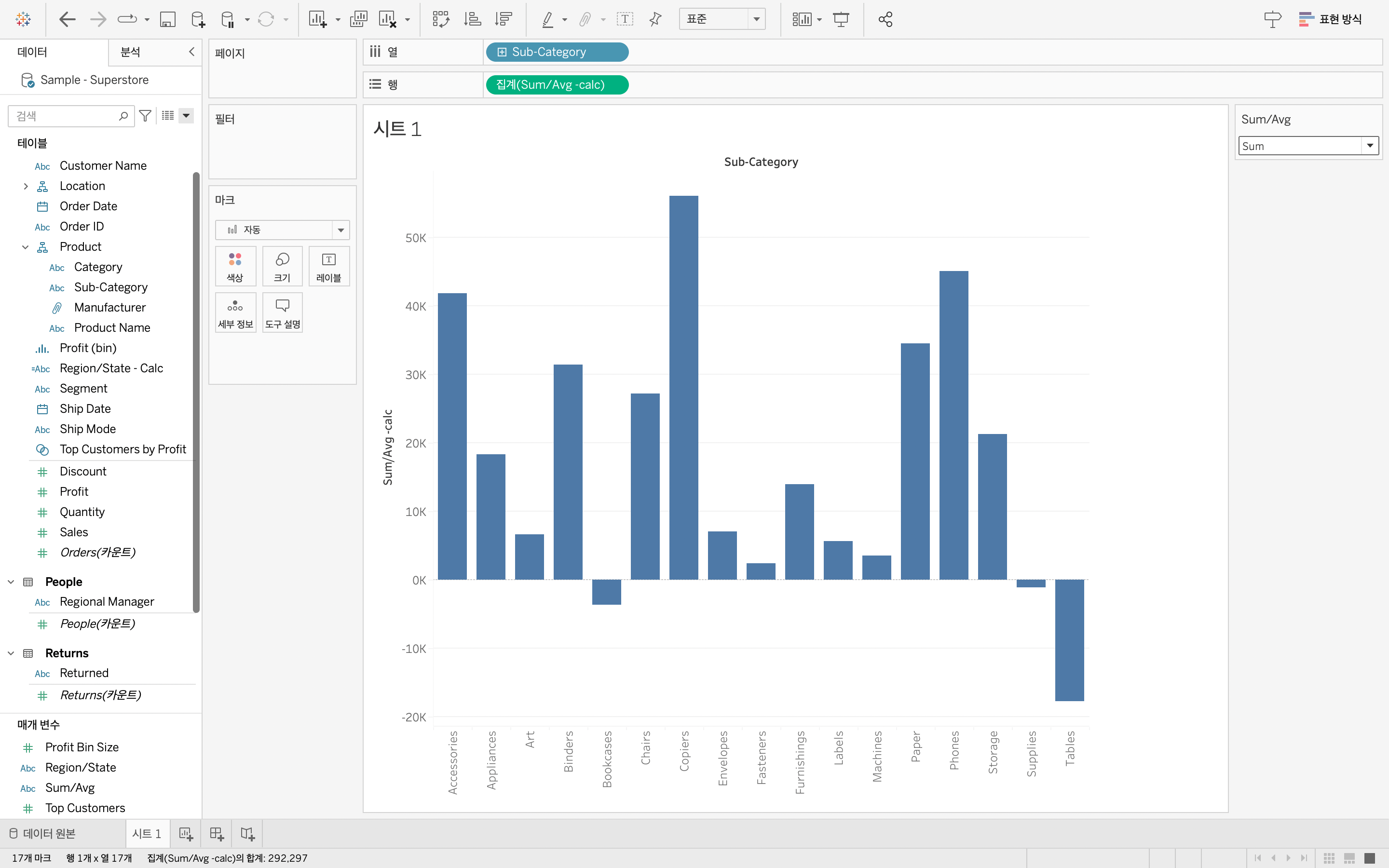
Task: Click the Tables negative bar
Action: (x=1069, y=640)
